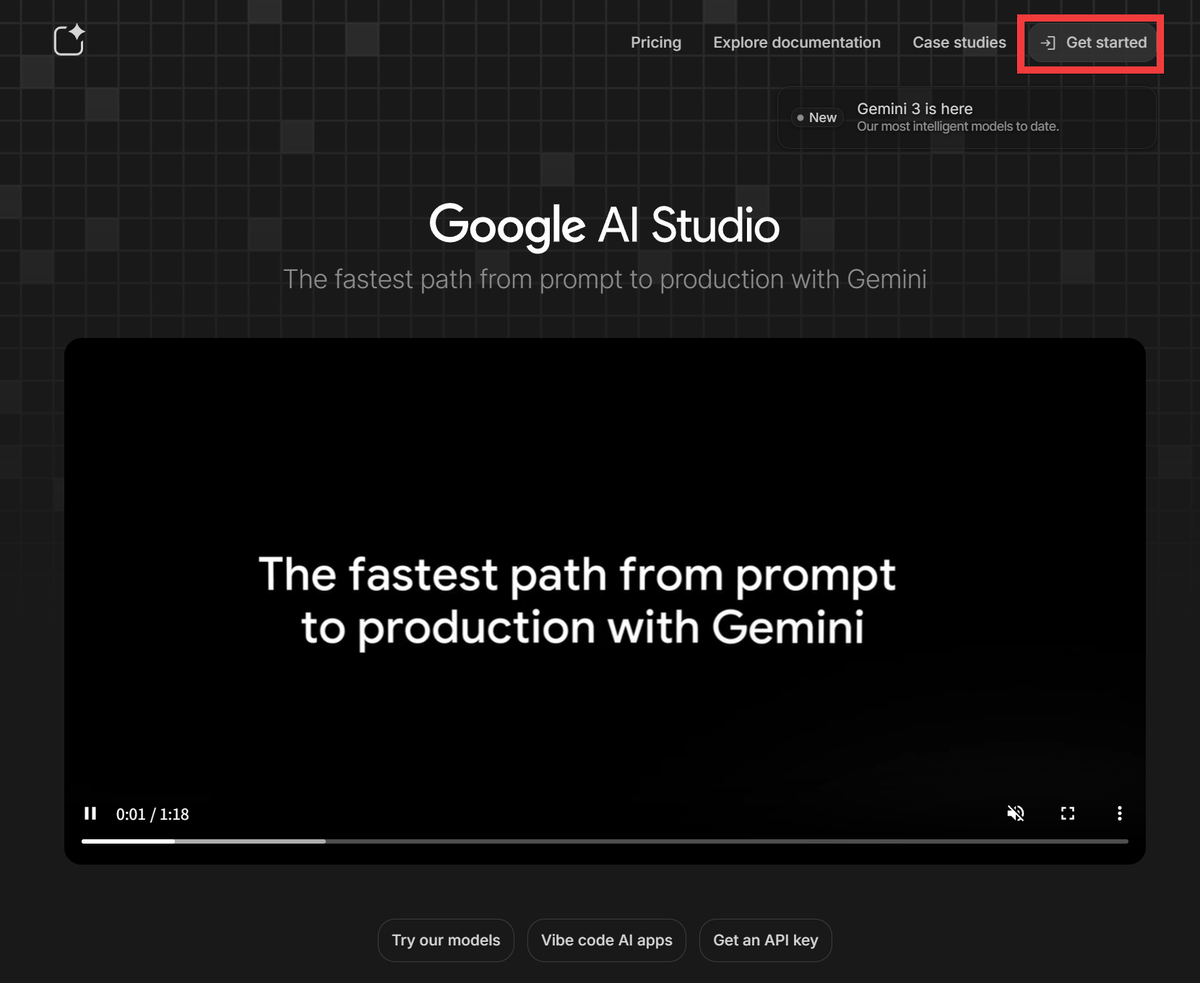The height and width of the screenshot is (983, 1200).
Task: Click the large Google AI Studio heading
Action: pyautogui.click(x=604, y=225)
